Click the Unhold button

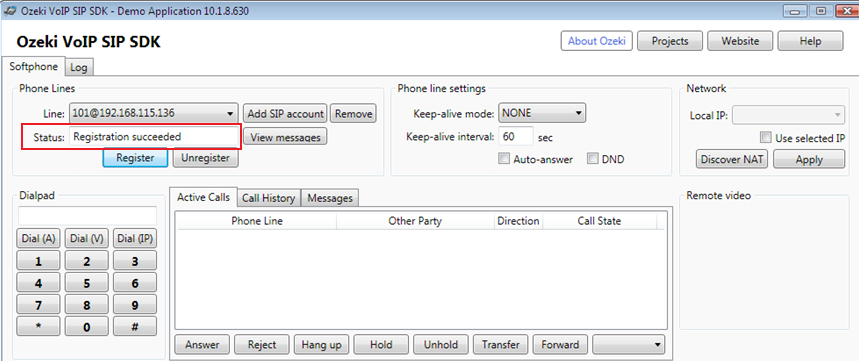point(441,345)
